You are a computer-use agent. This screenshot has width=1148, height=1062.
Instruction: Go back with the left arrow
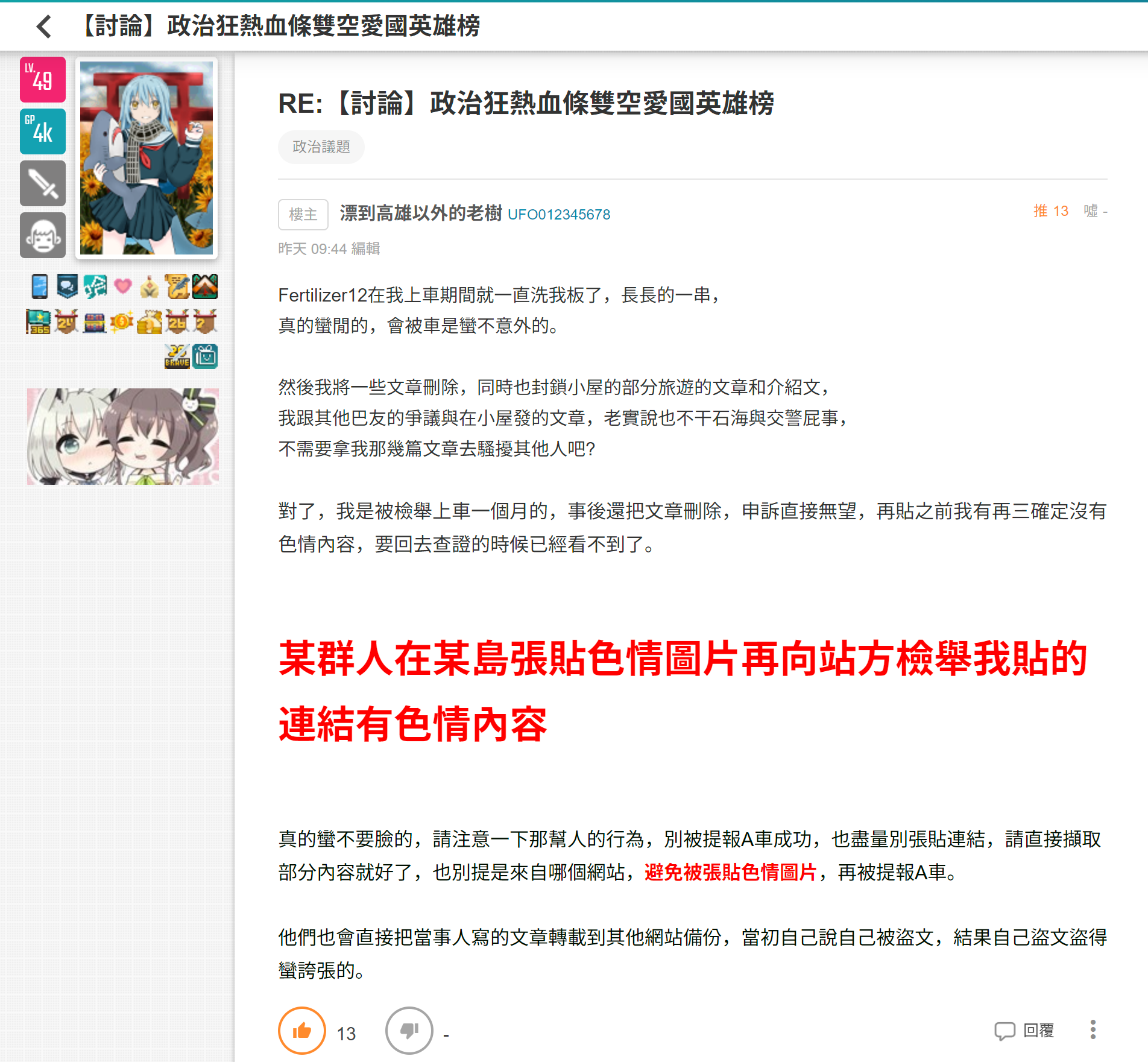pos(44,27)
